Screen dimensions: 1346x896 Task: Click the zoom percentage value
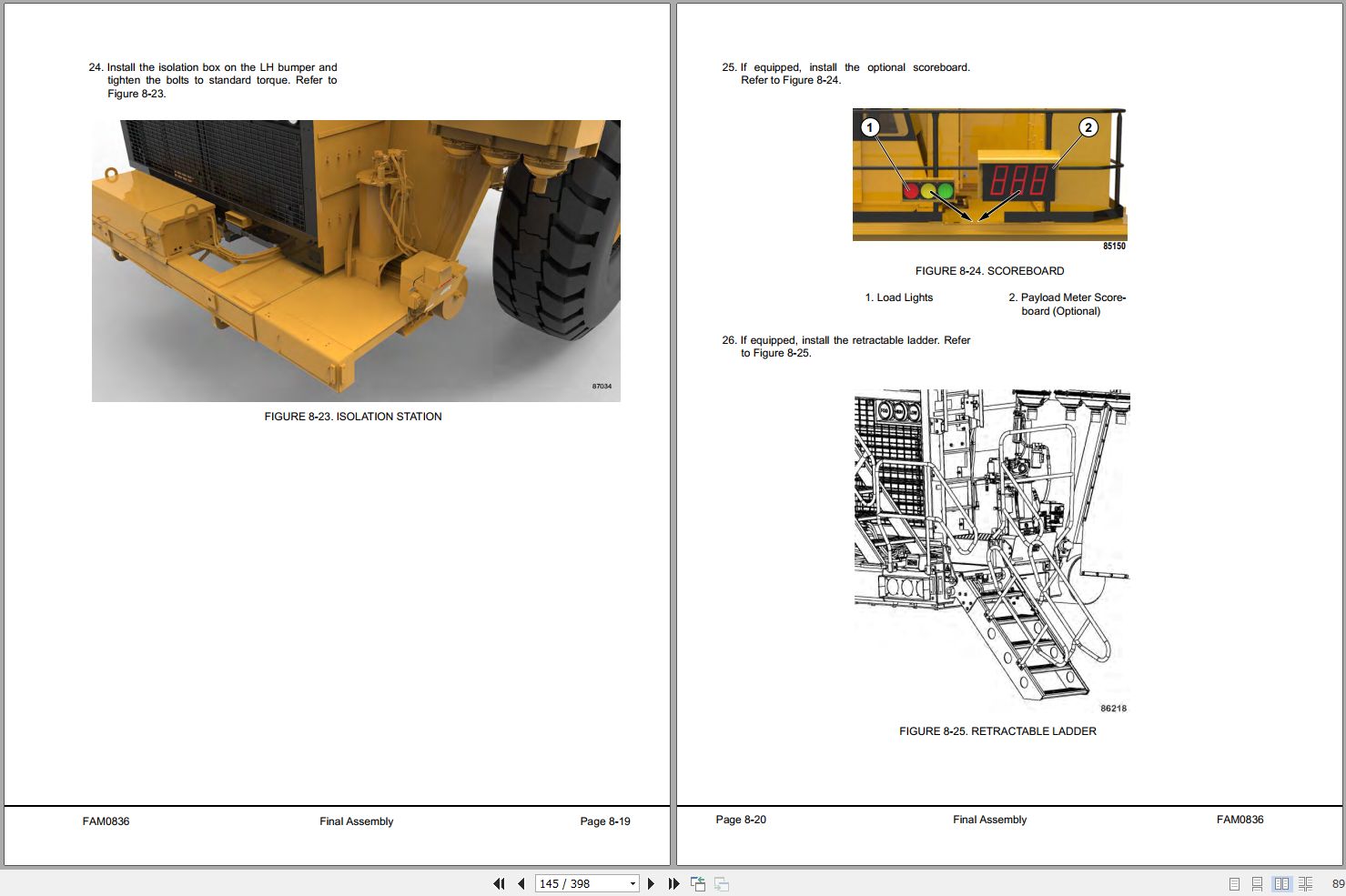(x=1337, y=883)
